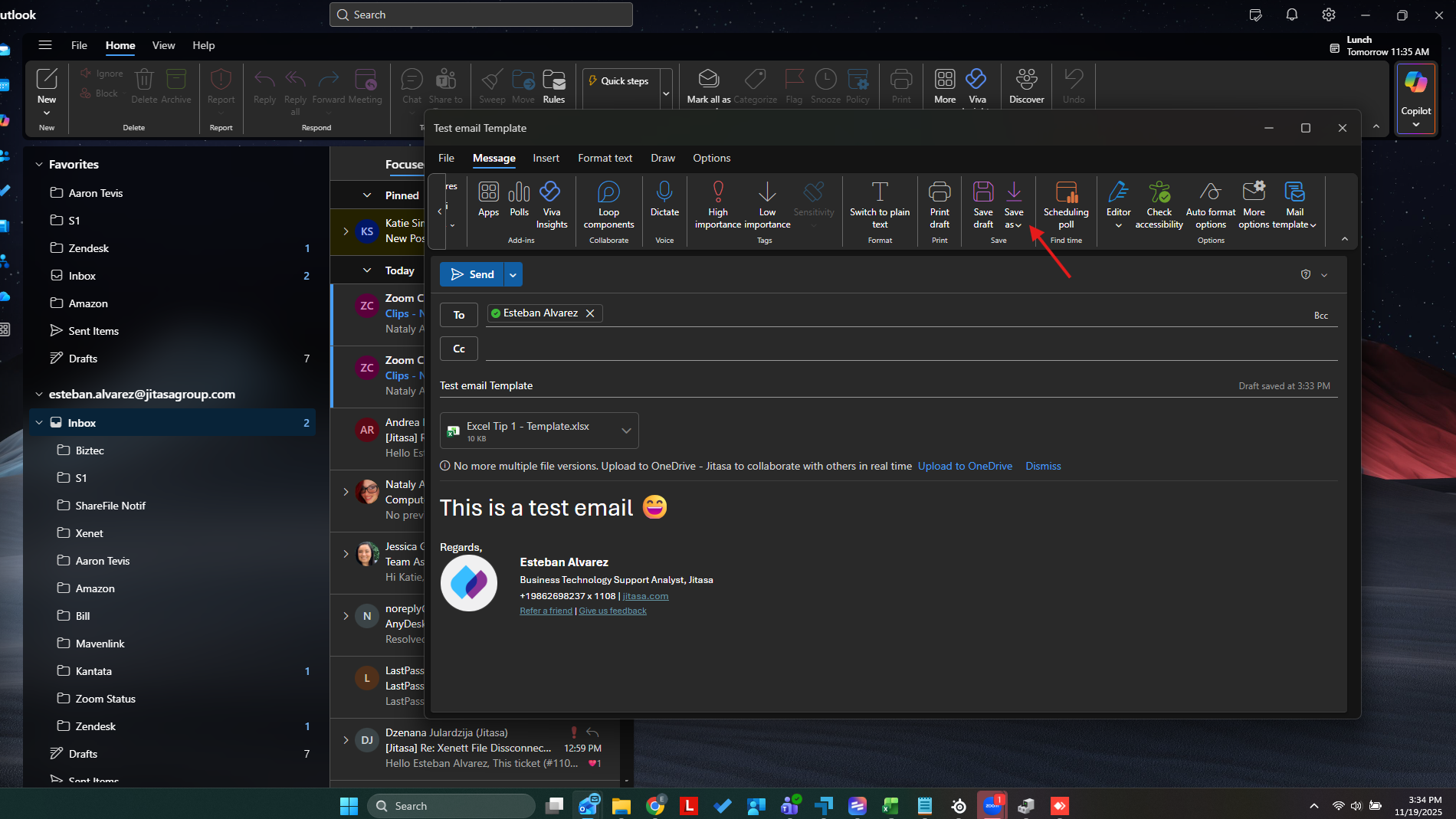Click Print draft icon

click(940, 192)
